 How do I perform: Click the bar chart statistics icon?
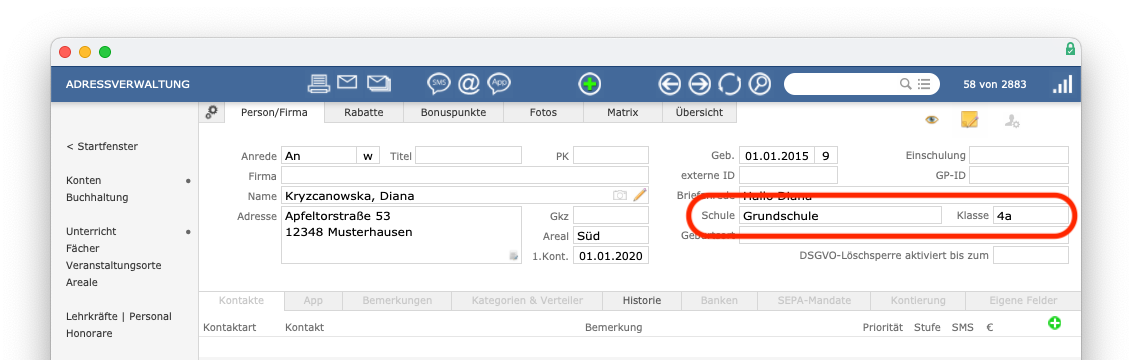(x=1062, y=83)
